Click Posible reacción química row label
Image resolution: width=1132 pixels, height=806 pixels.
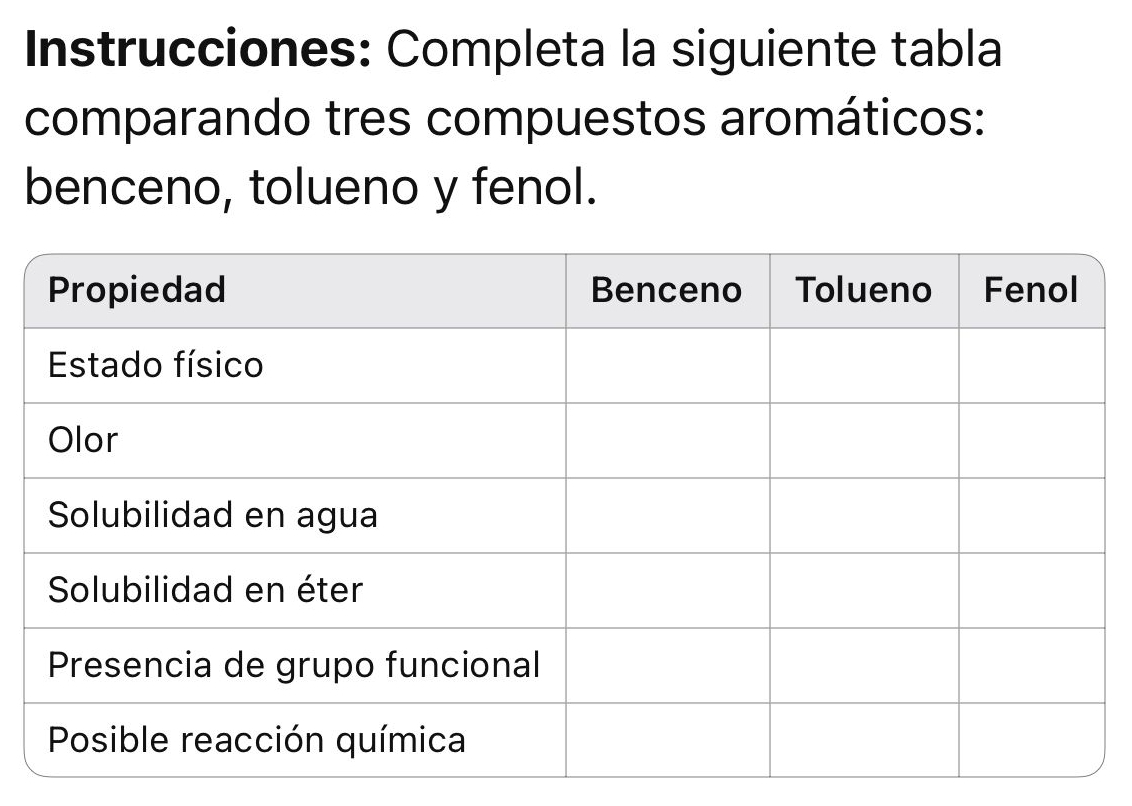257,740
